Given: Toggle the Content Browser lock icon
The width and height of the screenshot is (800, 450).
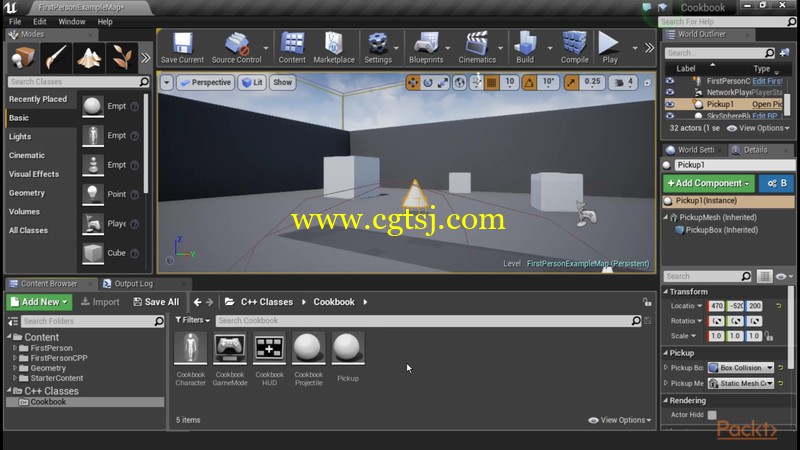Looking at the screenshot, I should click(647, 302).
